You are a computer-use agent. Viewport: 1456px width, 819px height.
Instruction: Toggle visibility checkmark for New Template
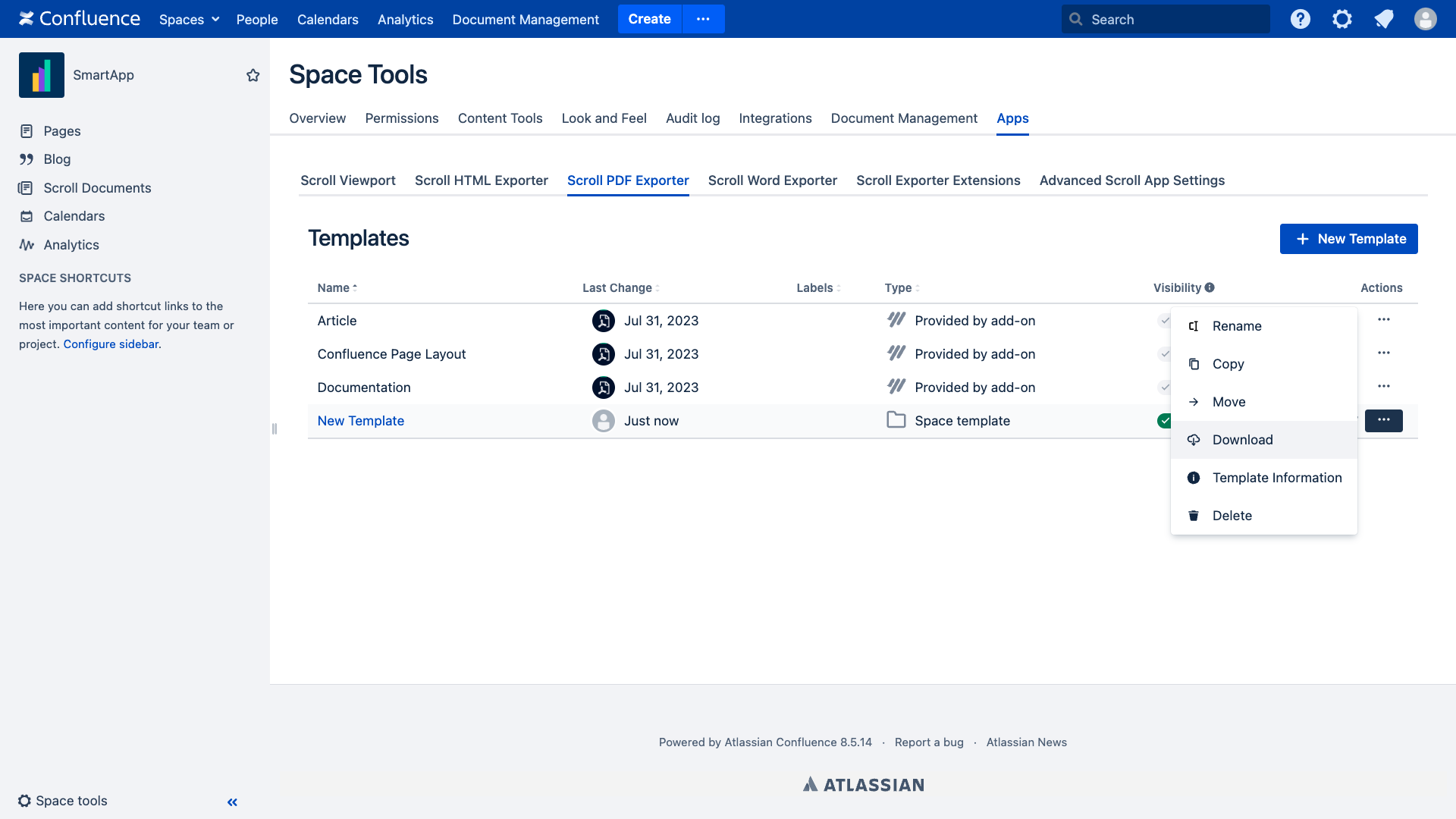click(1163, 421)
